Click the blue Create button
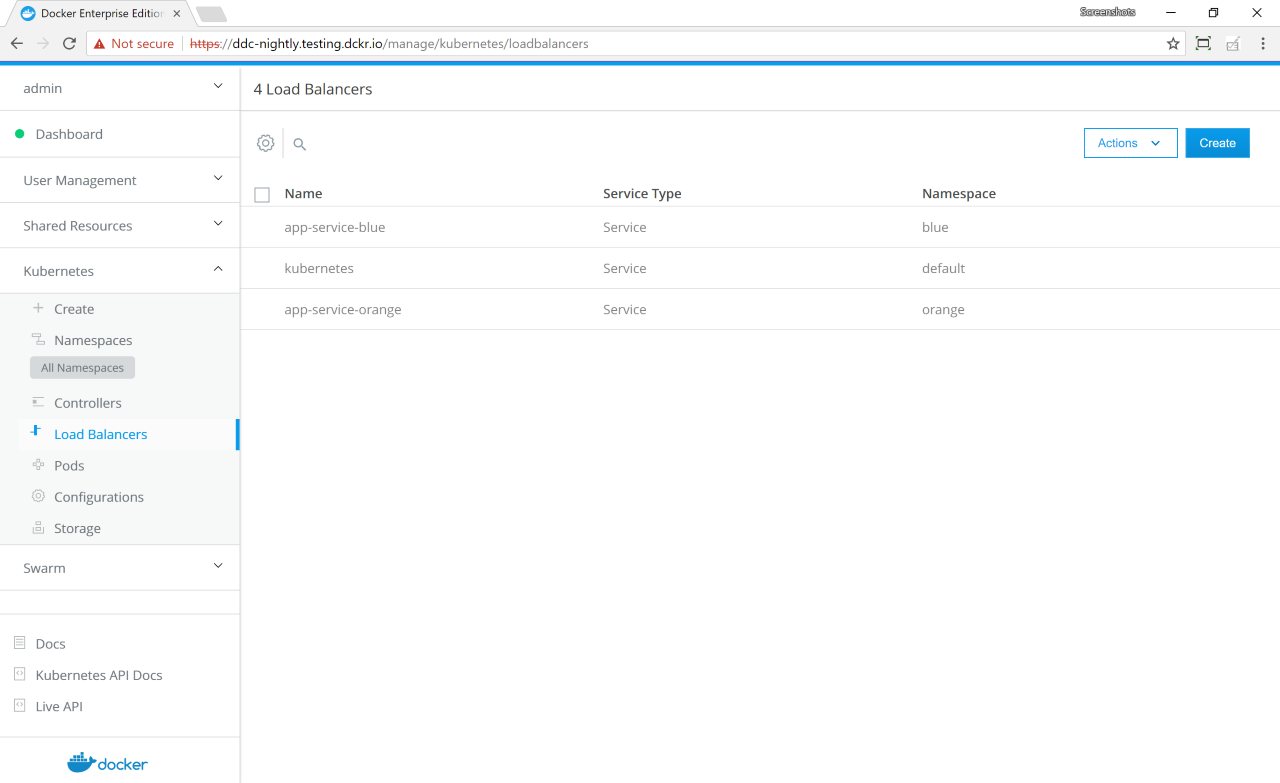Screen dimensions: 1280x783 (1217, 143)
